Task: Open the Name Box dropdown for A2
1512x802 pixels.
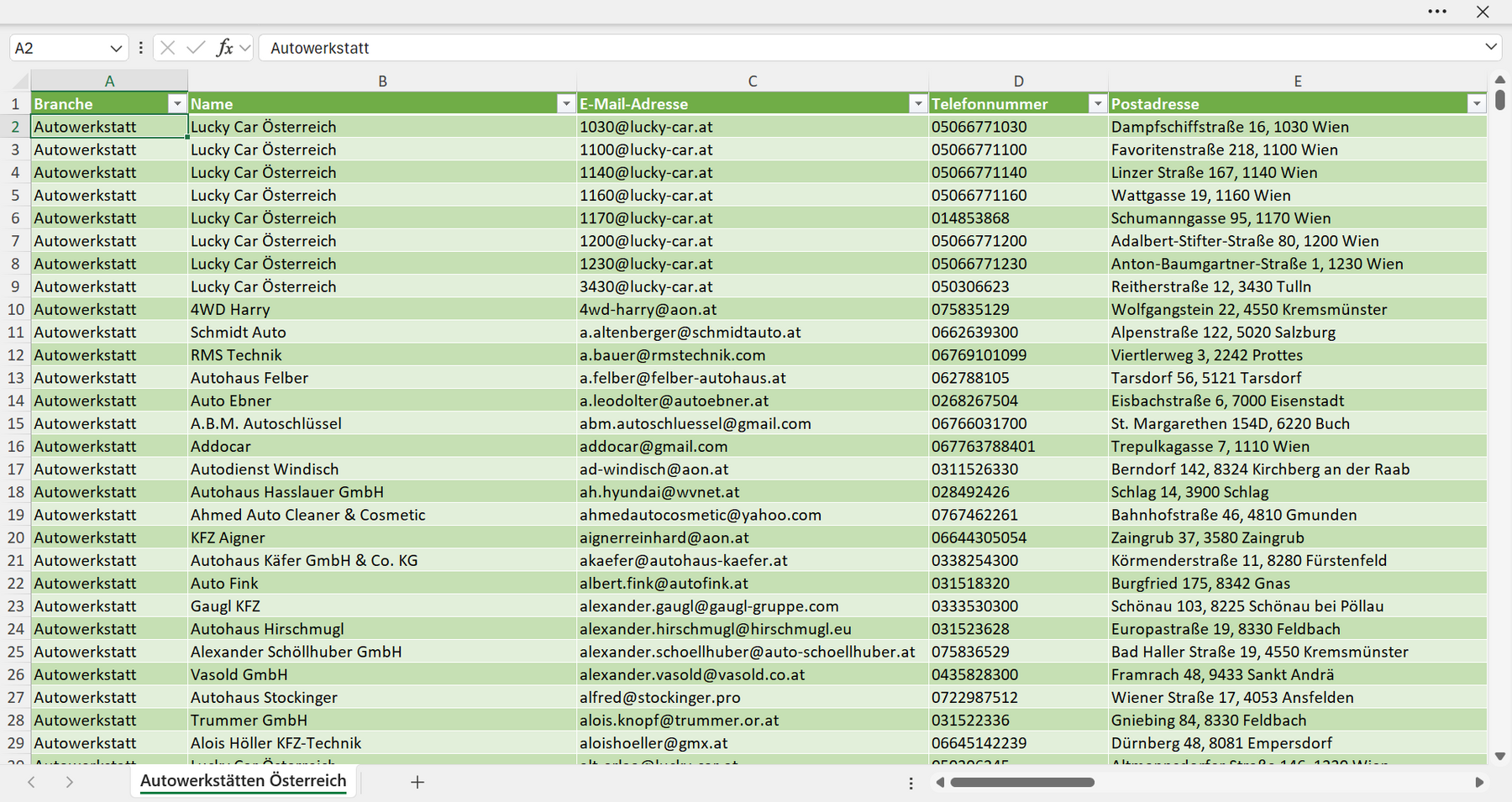Action: point(116,48)
